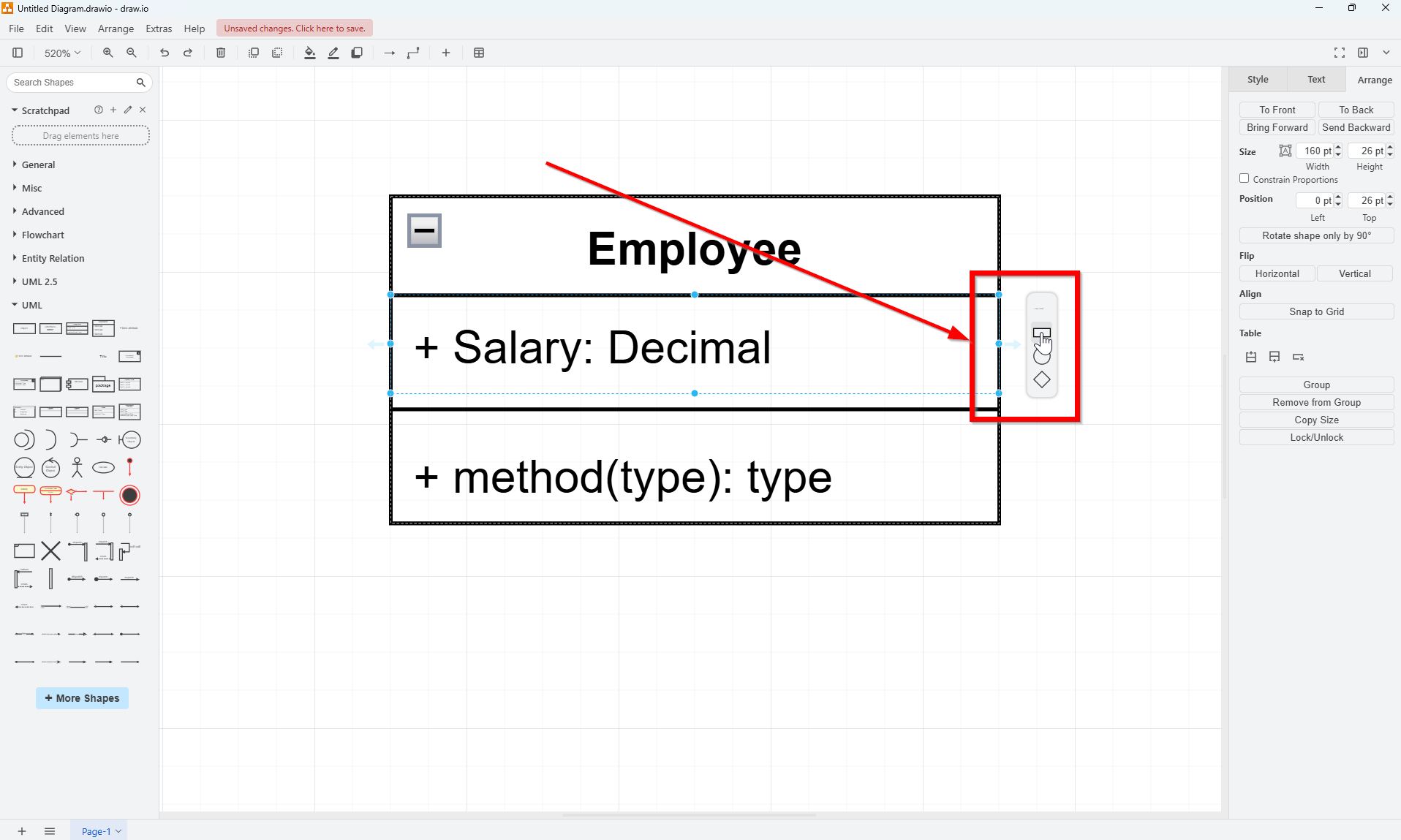Image resolution: width=1401 pixels, height=840 pixels.
Task: Click the Waypoints connector style icon
Action: (413, 53)
